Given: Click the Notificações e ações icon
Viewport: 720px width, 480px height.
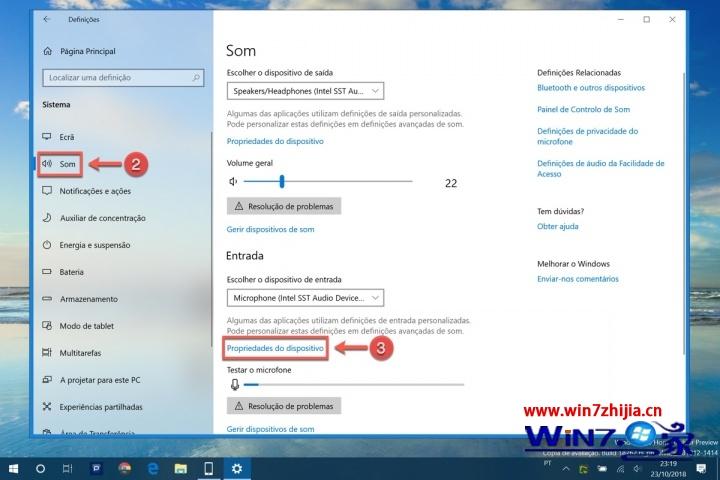Looking at the screenshot, I should [47, 191].
